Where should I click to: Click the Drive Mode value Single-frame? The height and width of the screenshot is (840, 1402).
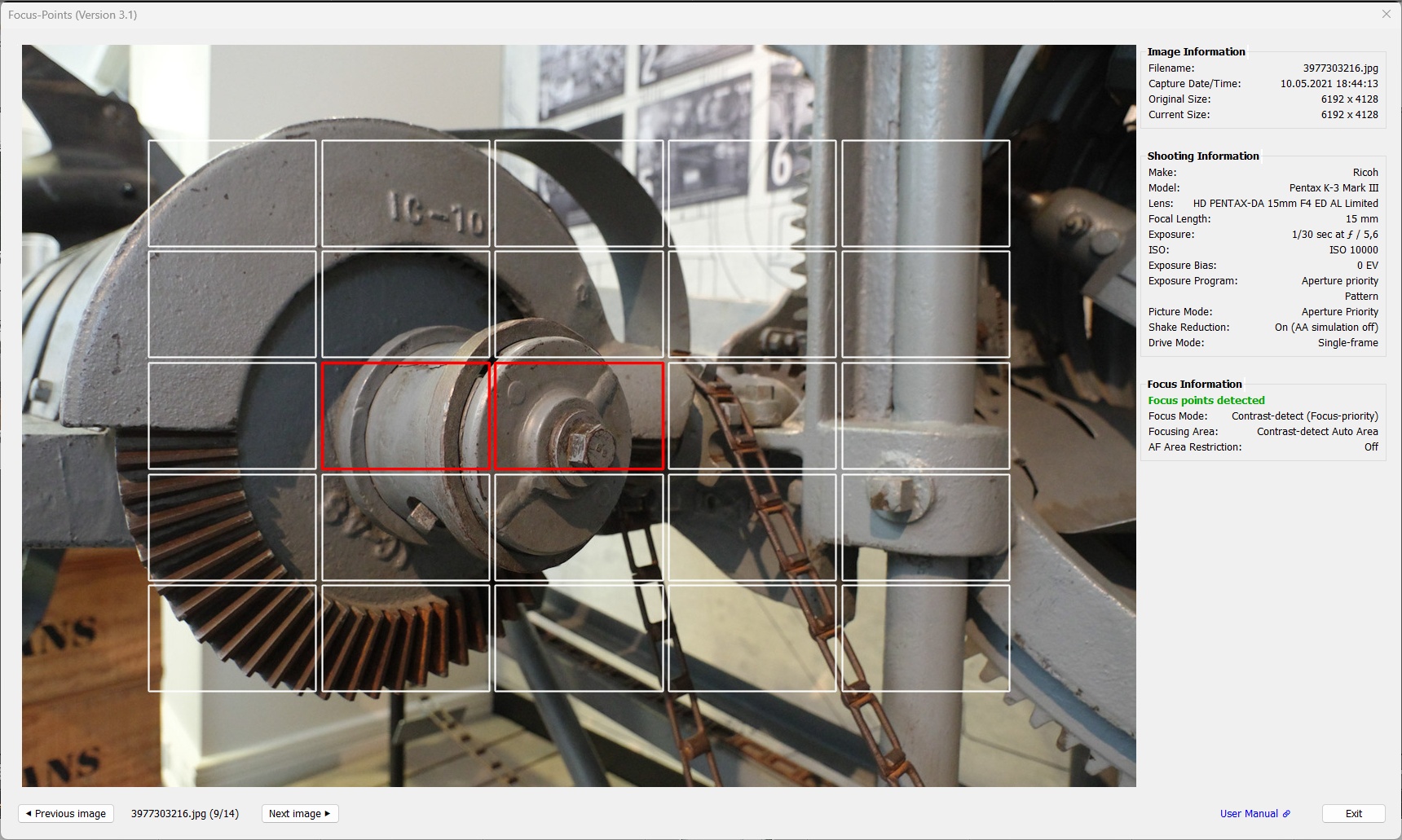[x=1348, y=342]
